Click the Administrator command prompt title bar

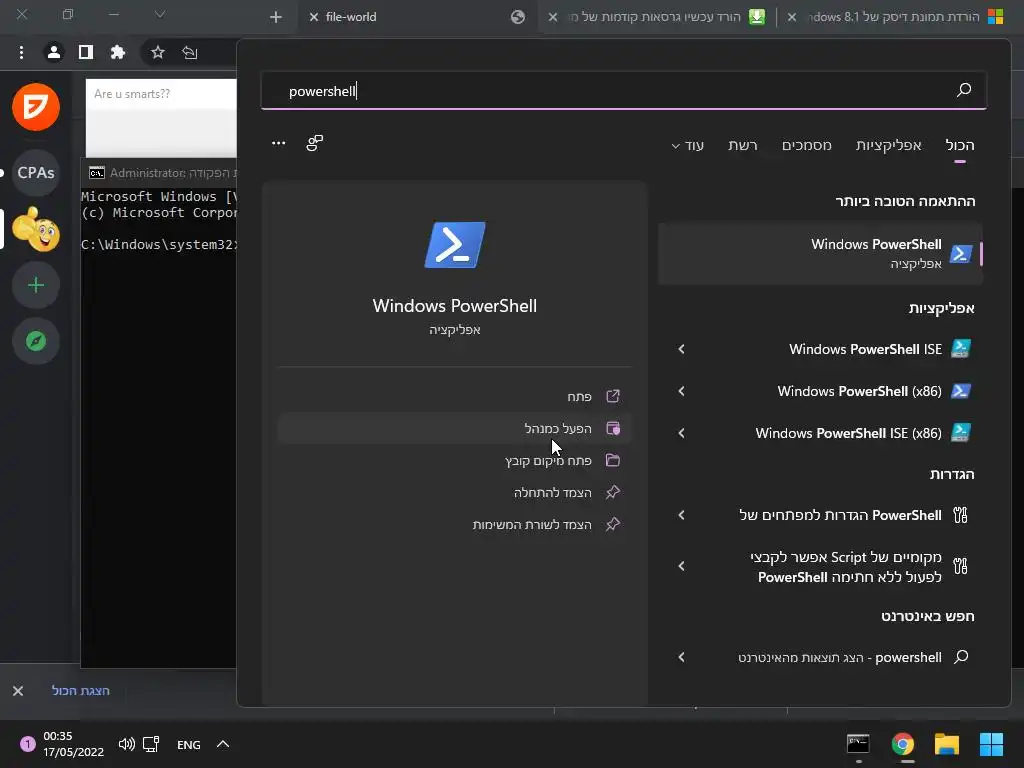click(x=159, y=172)
